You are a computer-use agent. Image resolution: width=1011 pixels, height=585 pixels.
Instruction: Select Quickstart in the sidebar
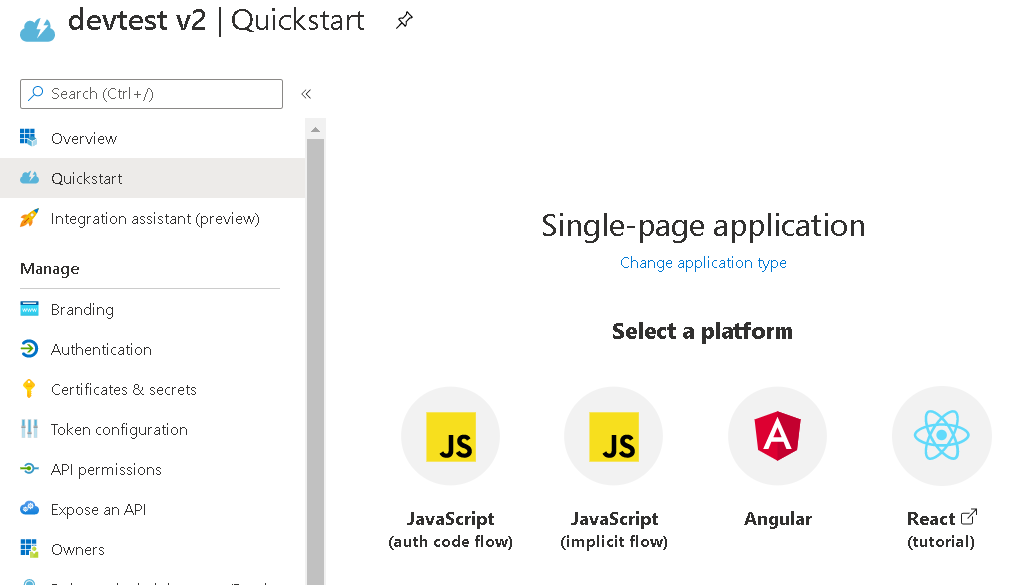(152, 178)
